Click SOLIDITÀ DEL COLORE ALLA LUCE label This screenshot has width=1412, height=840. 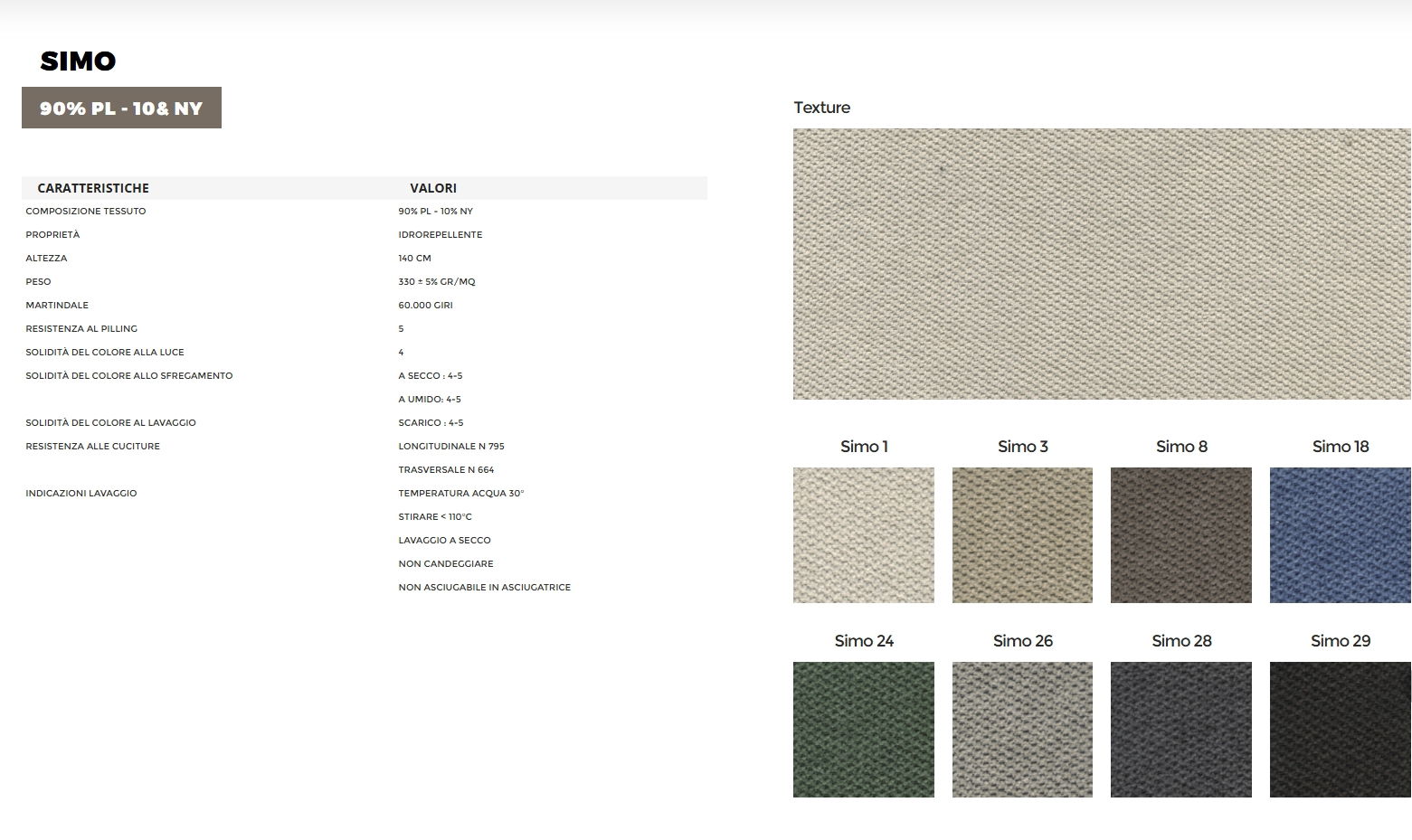coord(105,352)
